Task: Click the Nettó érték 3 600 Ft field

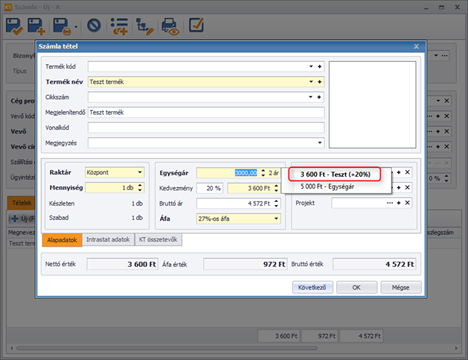Action: [122, 264]
